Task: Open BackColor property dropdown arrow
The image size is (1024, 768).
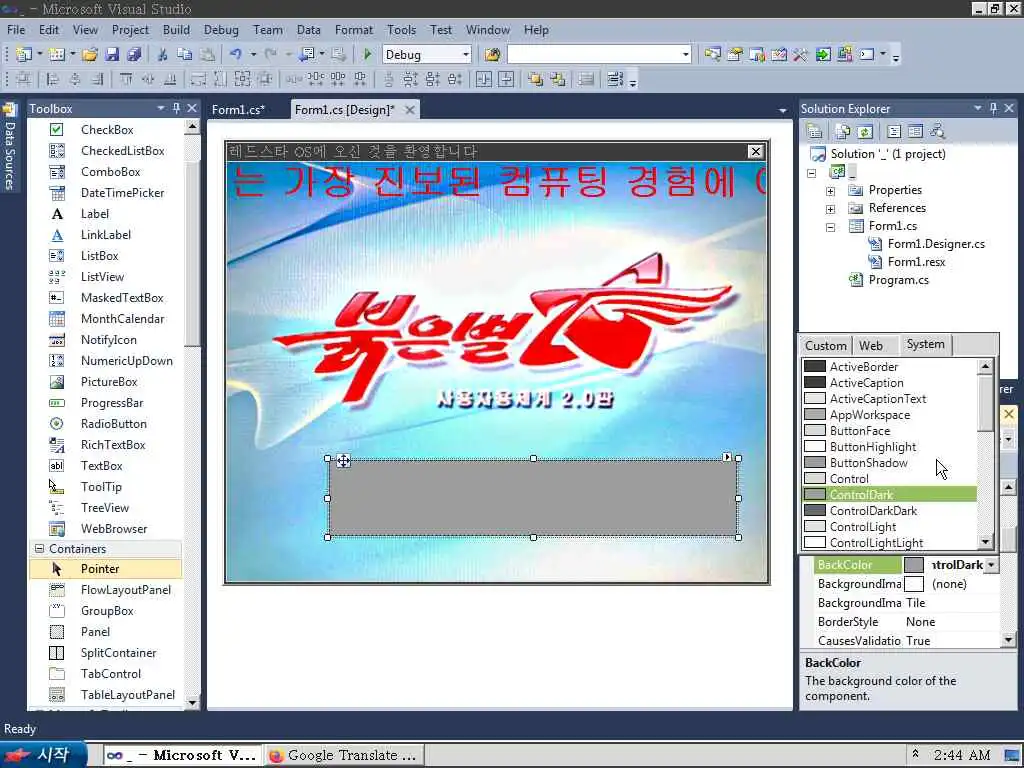Action: 992,565
